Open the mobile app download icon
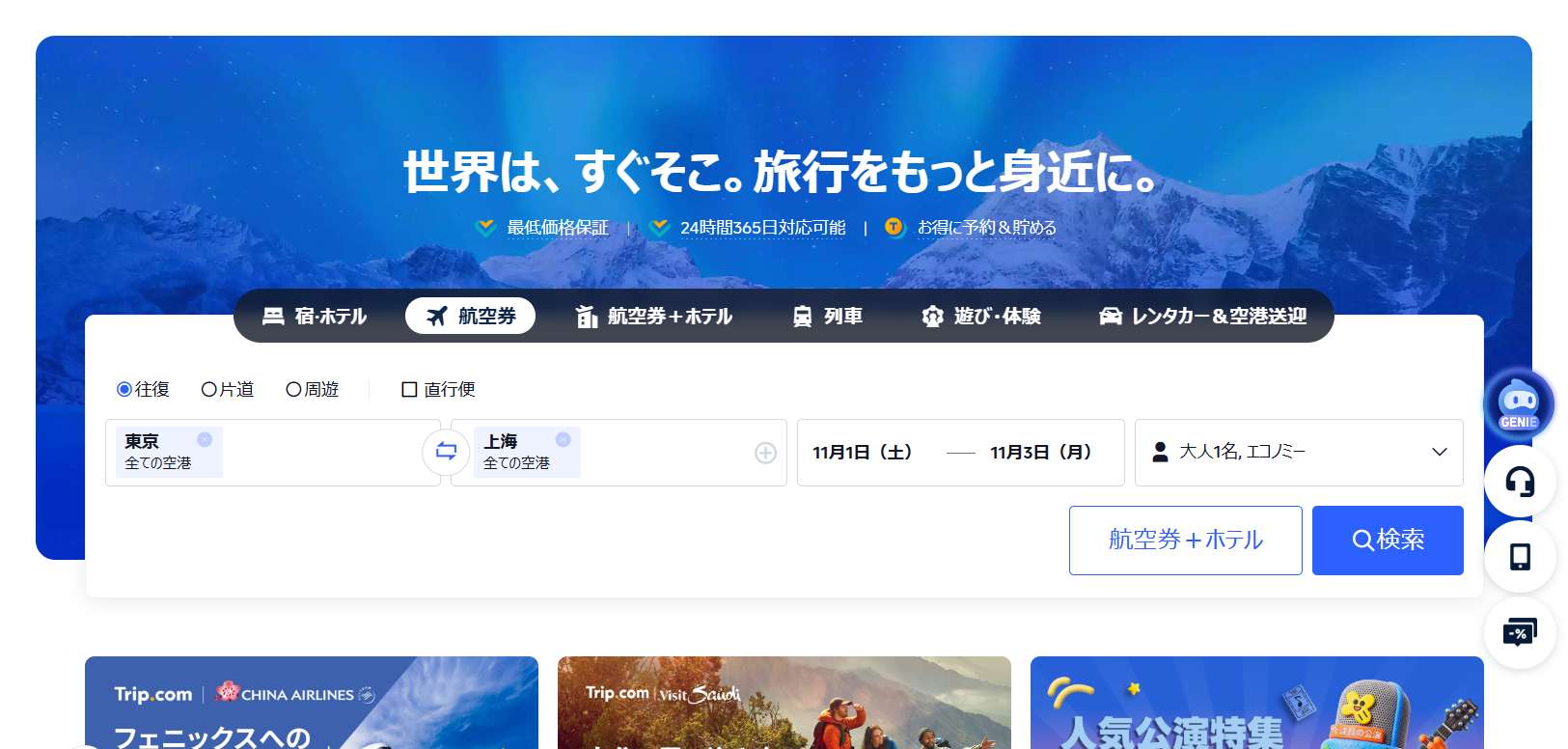The height and width of the screenshot is (749, 1568). click(x=1520, y=557)
